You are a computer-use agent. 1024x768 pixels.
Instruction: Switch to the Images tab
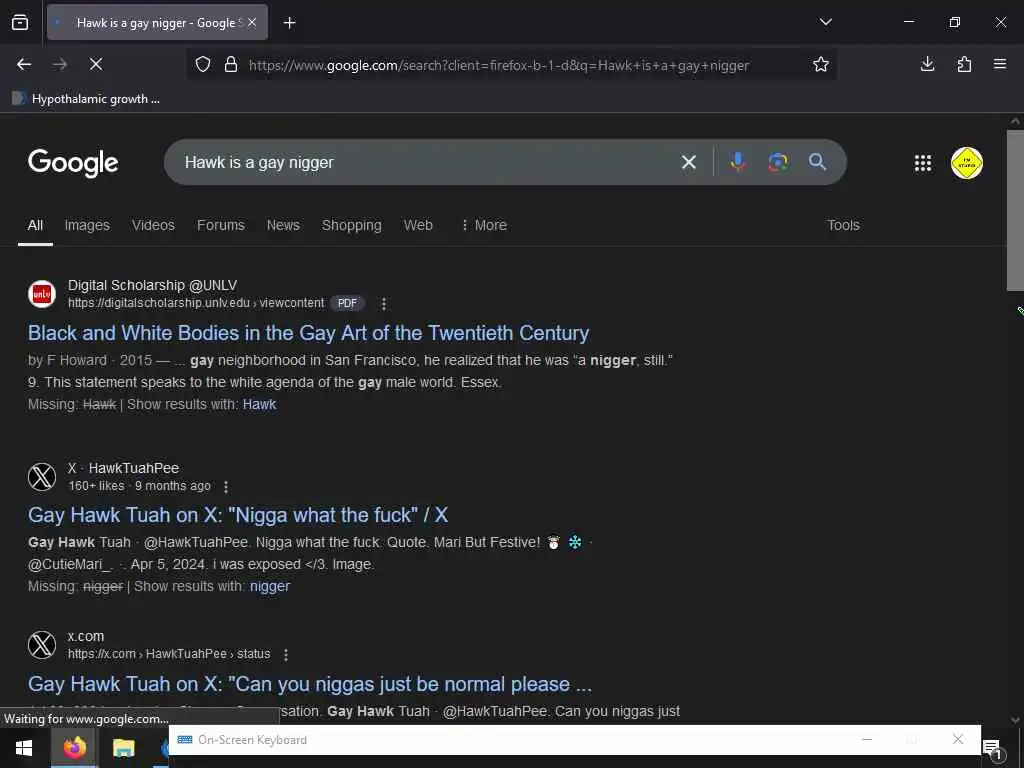point(87,225)
